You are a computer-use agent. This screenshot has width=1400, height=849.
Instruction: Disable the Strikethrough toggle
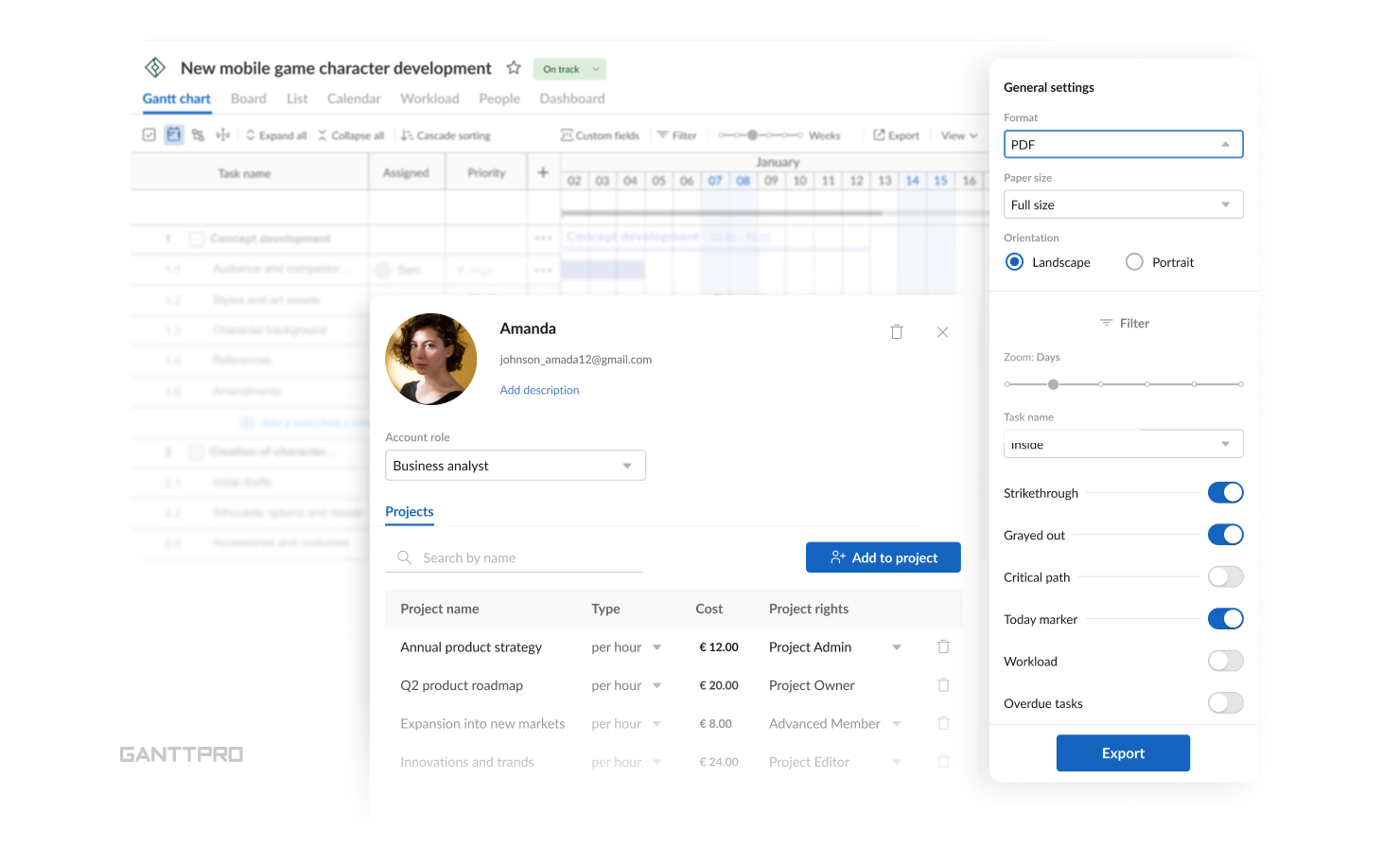1225,492
